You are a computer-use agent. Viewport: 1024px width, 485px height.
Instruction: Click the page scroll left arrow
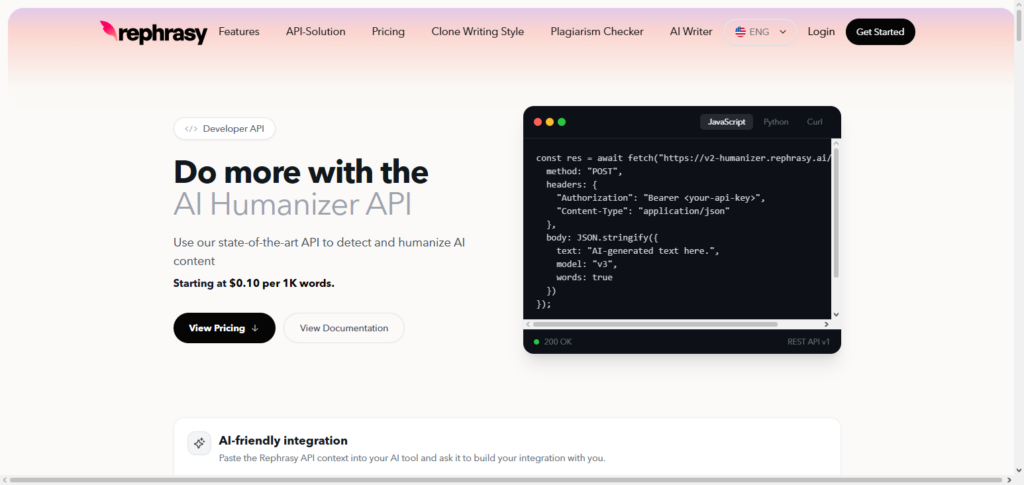(5, 480)
